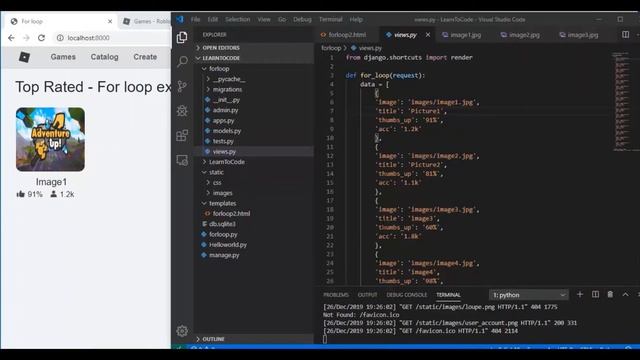This screenshot has width=640, height=360.
Task: Click the VS Code logo icon
Action: [180, 19]
